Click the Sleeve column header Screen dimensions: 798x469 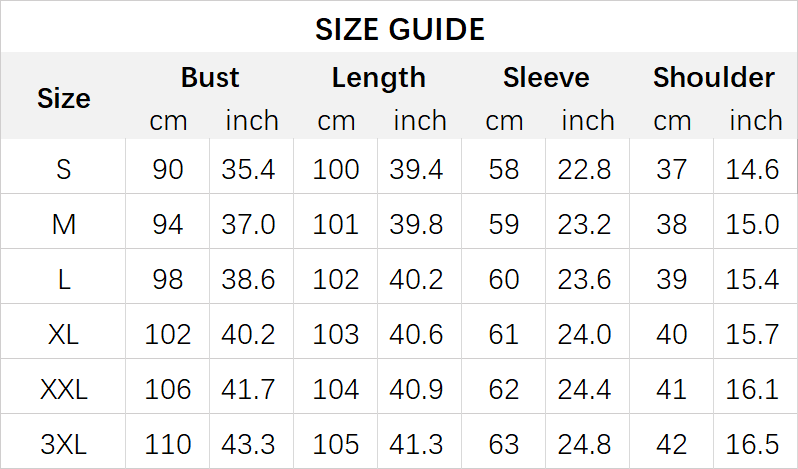coord(546,77)
